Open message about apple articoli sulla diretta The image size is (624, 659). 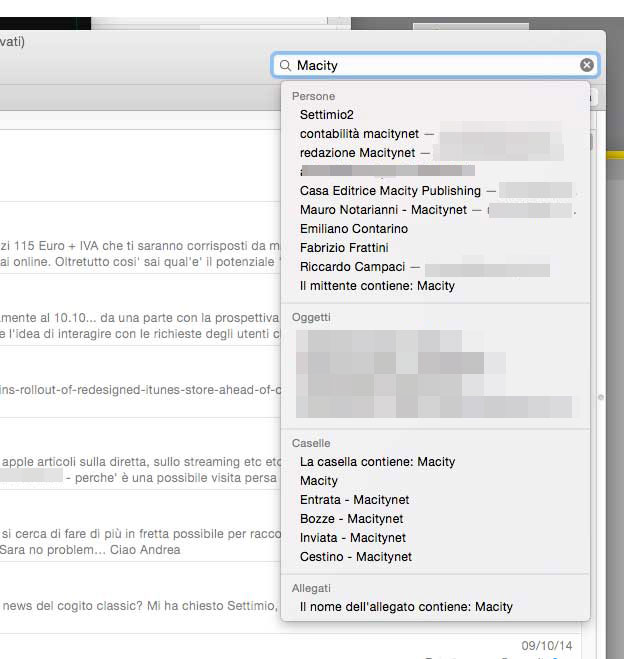[x=140, y=453]
